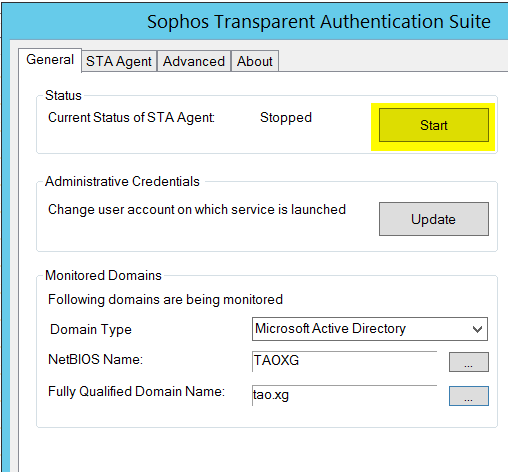Open the STA Agent tab
The image size is (508, 472).
[x=119, y=61]
